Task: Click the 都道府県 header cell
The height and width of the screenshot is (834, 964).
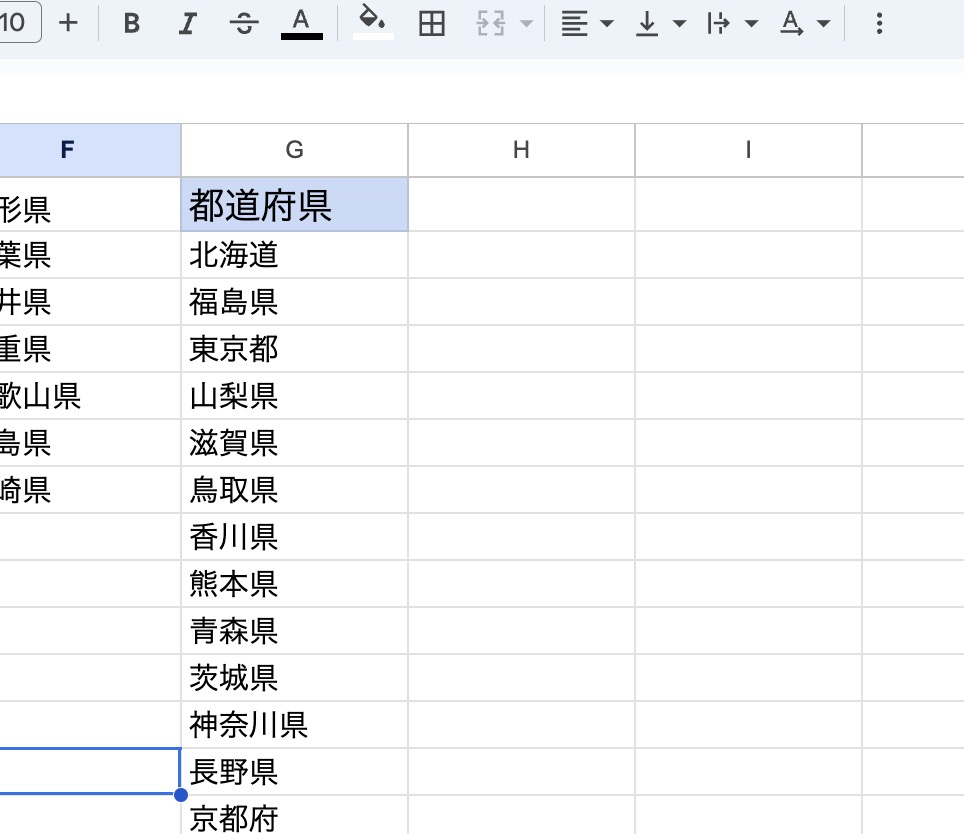Action: (x=294, y=205)
